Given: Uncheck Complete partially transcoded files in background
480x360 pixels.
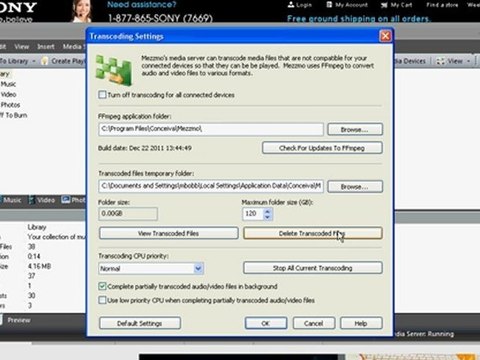Looking at the screenshot, I should [x=102, y=286].
